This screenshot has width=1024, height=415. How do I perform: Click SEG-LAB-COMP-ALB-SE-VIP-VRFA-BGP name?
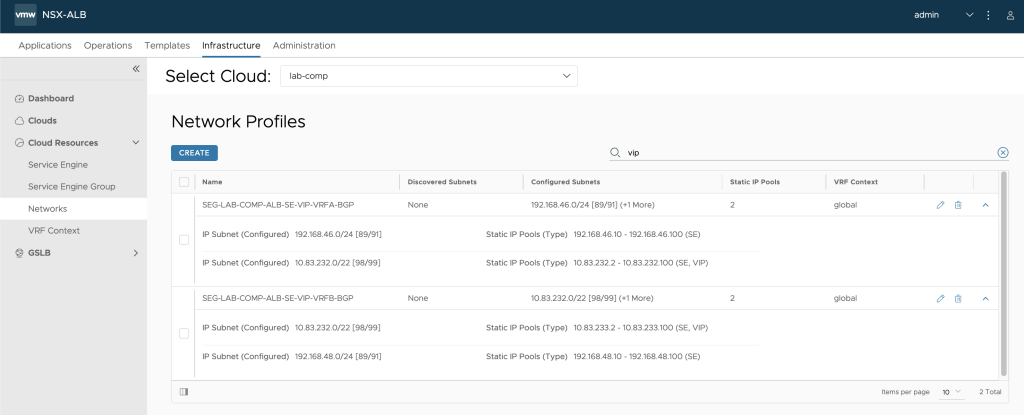tap(278, 205)
